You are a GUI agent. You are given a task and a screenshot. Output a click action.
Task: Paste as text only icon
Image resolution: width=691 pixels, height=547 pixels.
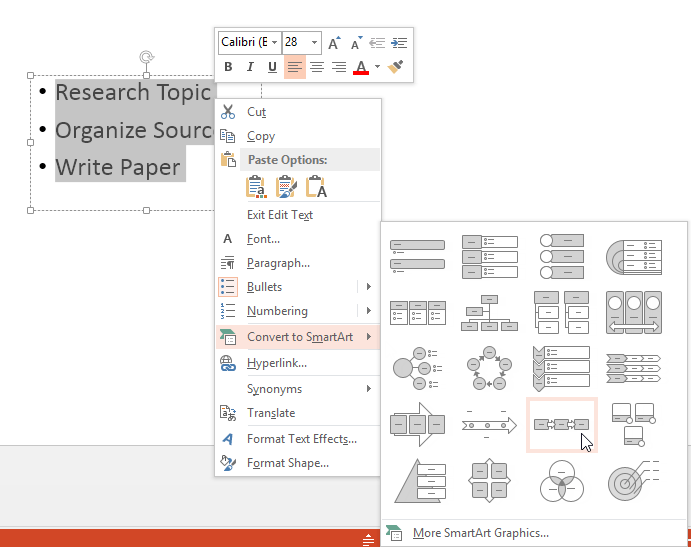[x=316, y=186]
